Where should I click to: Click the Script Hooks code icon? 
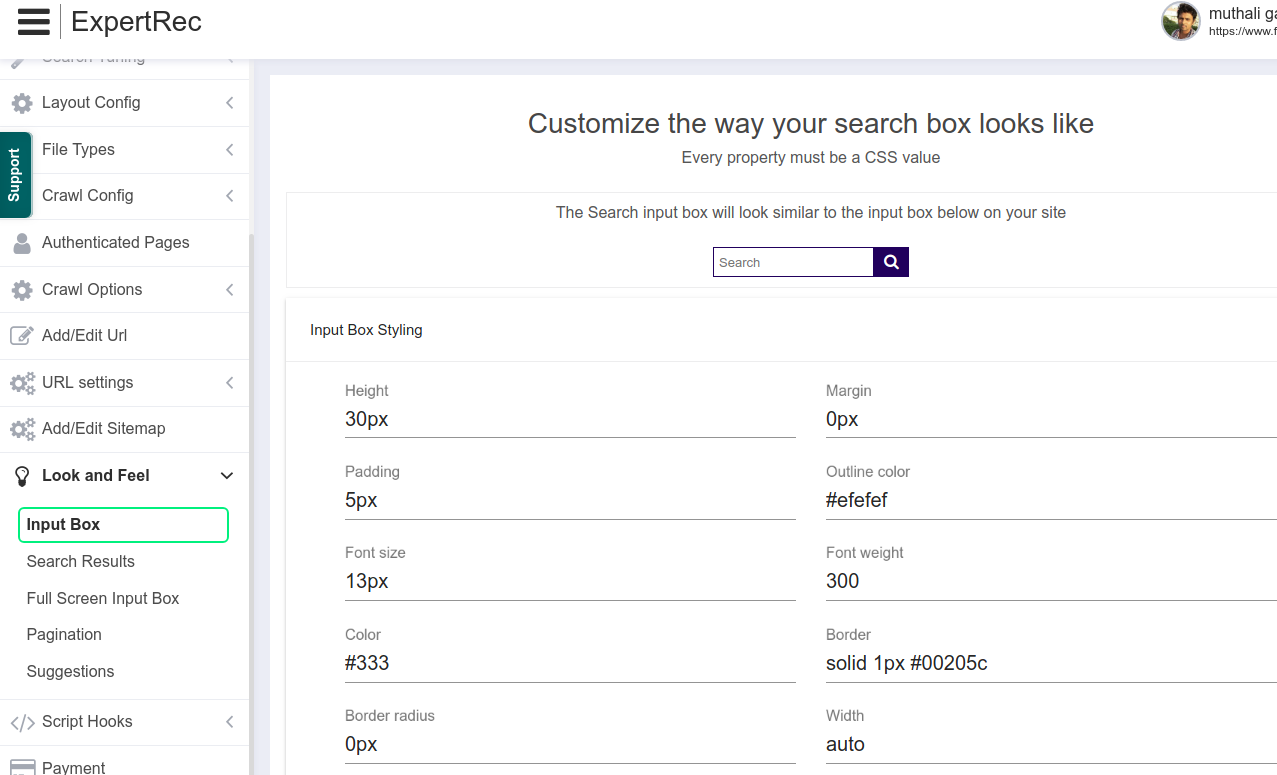(x=21, y=722)
